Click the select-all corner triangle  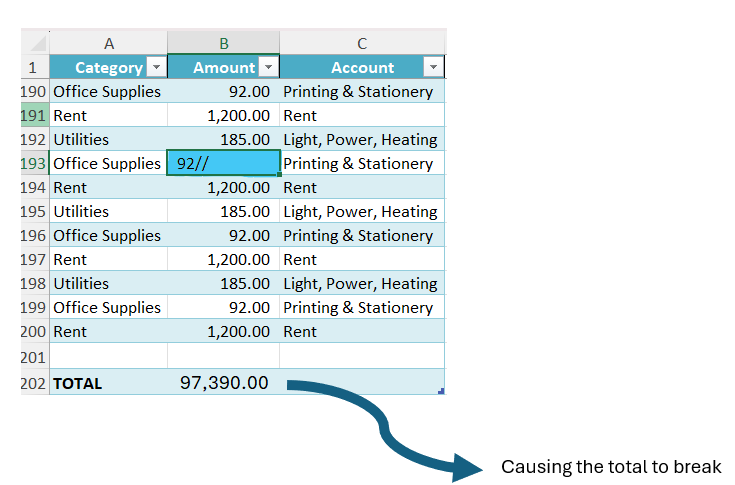pyautogui.click(x=38, y=43)
